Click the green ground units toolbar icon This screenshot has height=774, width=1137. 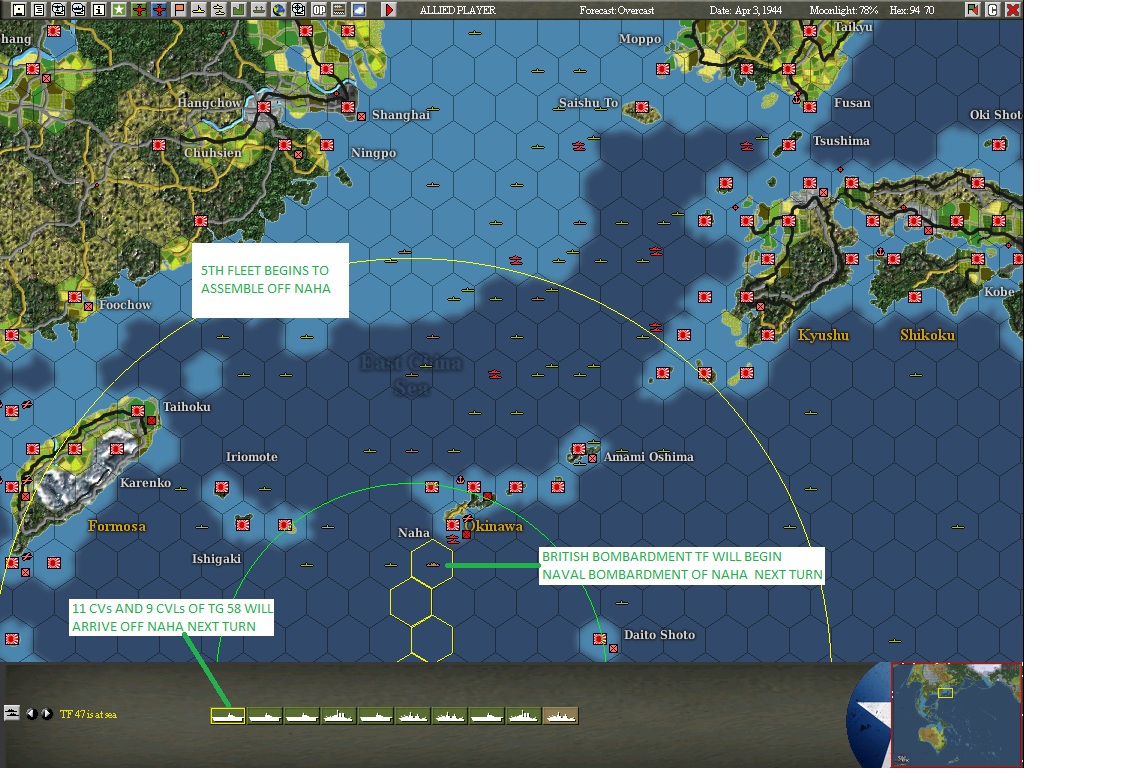pyautogui.click(x=258, y=9)
